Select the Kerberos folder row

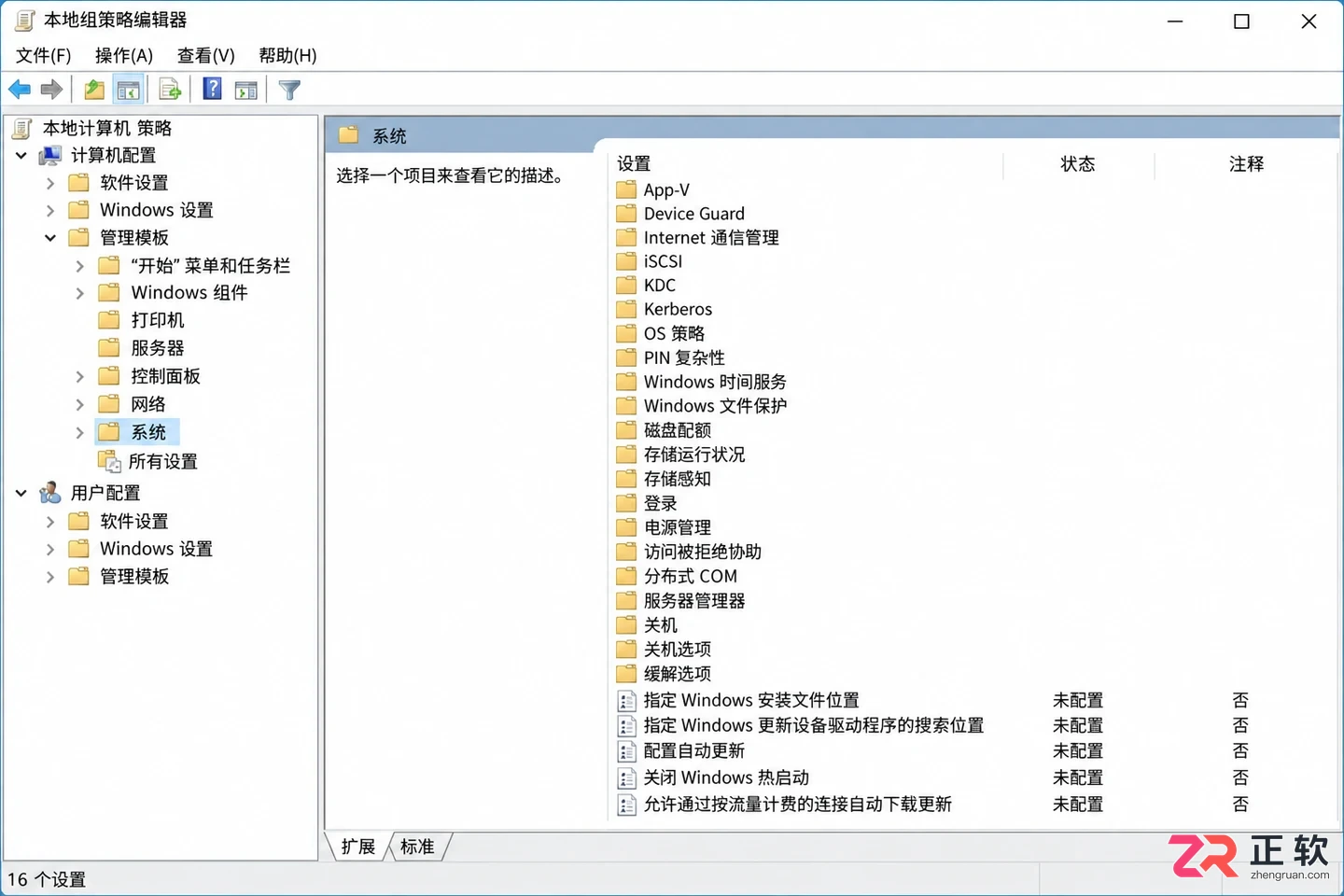pyautogui.click(x=678, y=309)
